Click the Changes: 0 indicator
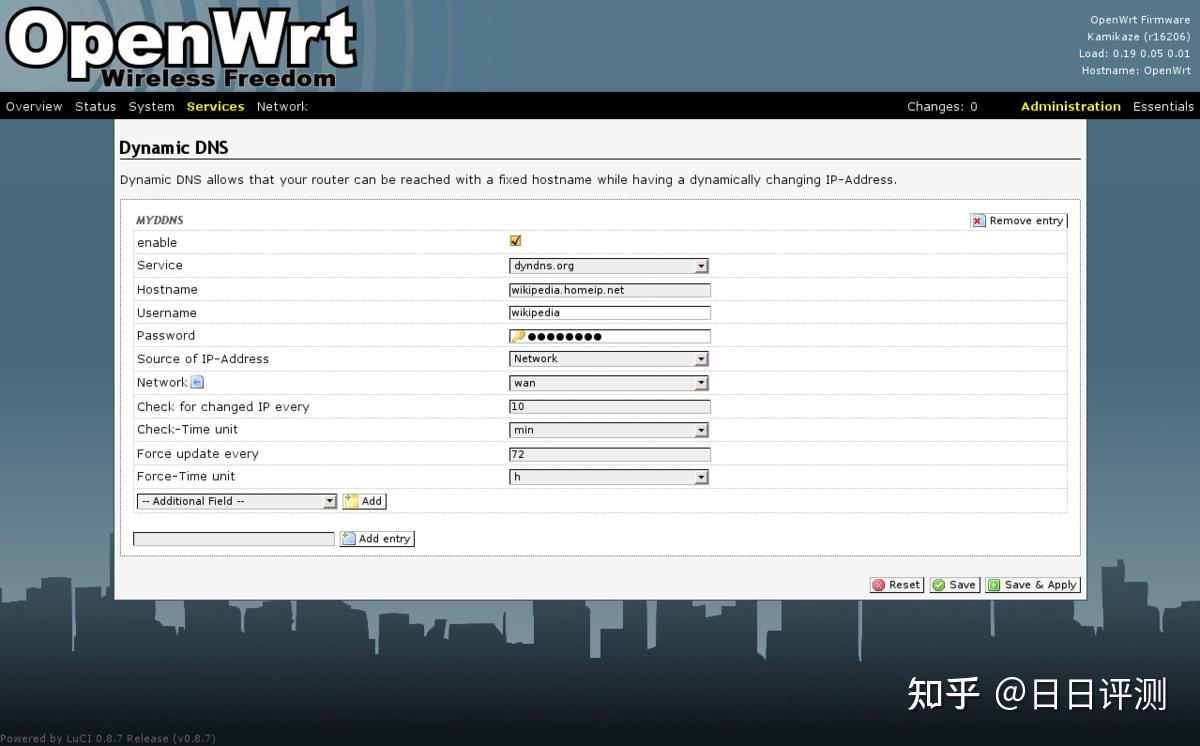 941,106
